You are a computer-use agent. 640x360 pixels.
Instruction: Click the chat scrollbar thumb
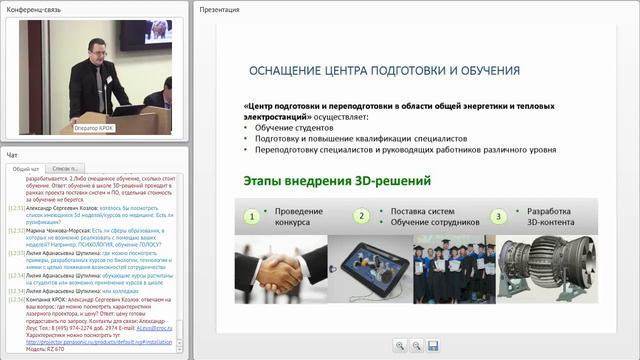[x=179, y=329]
